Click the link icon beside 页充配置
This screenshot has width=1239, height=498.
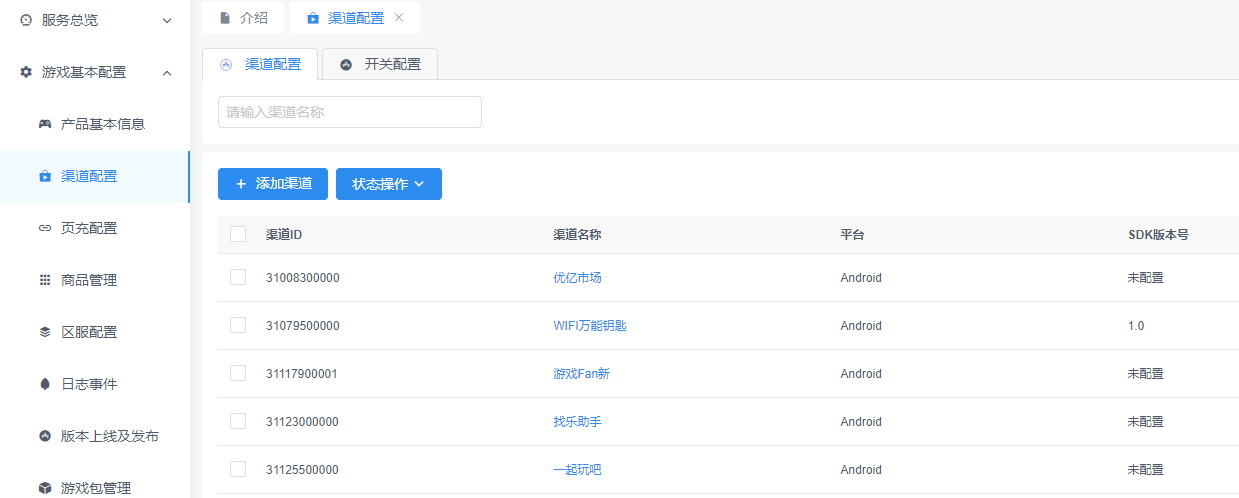(x=45, y=228)
